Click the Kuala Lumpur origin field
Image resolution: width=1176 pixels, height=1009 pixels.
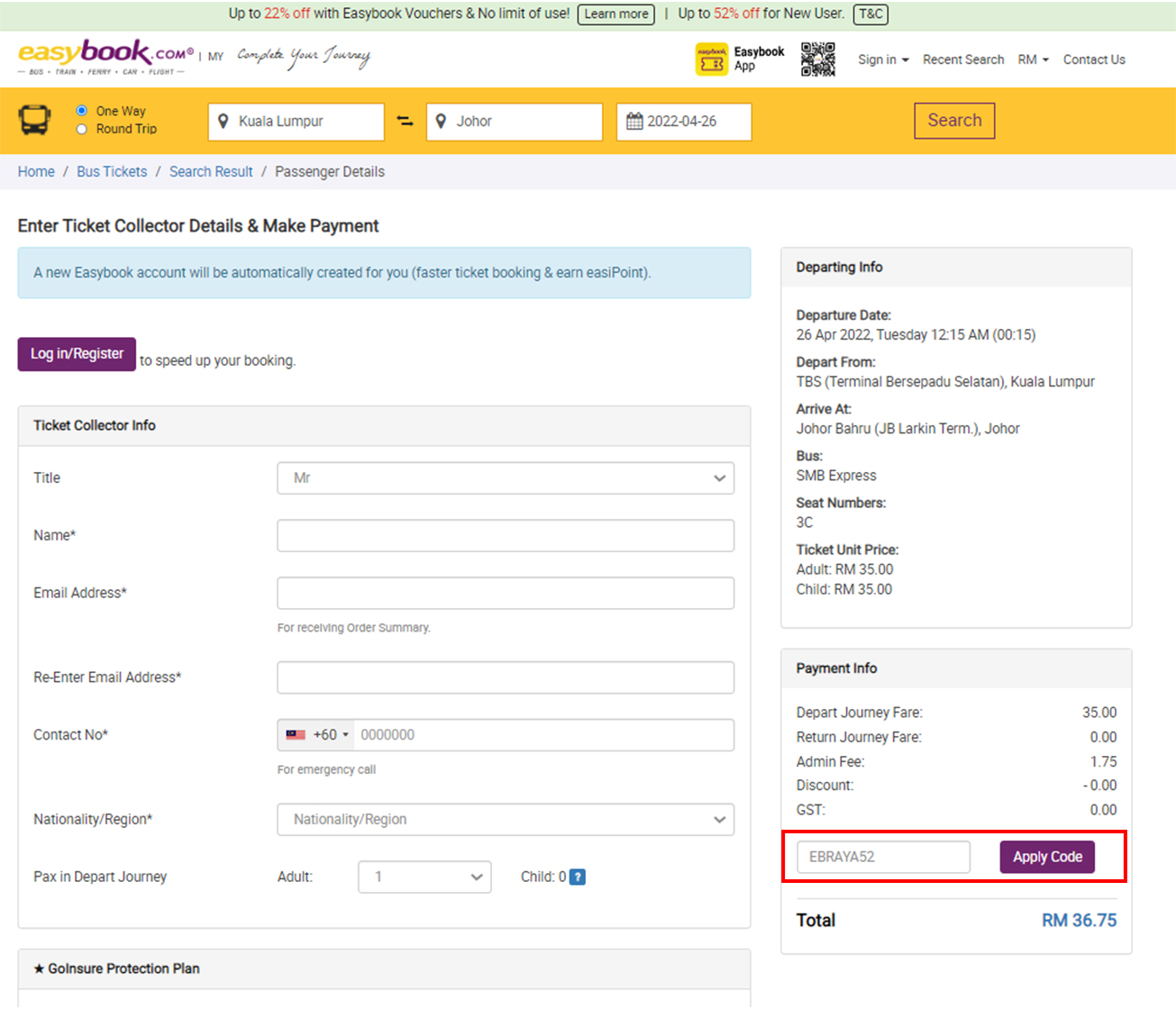[x=296, y=122]
